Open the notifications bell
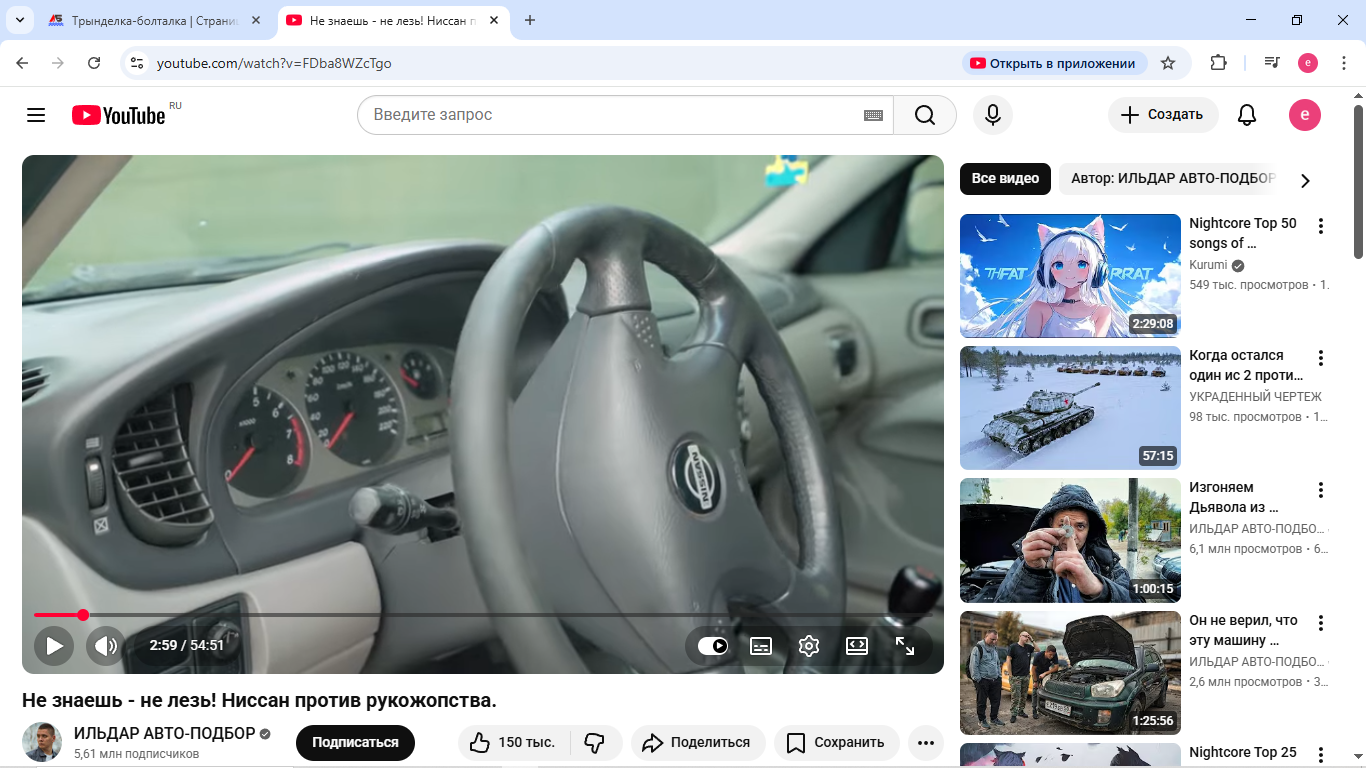Image resolution: width=1366 pixels, height=768 pixels. 1246,115
